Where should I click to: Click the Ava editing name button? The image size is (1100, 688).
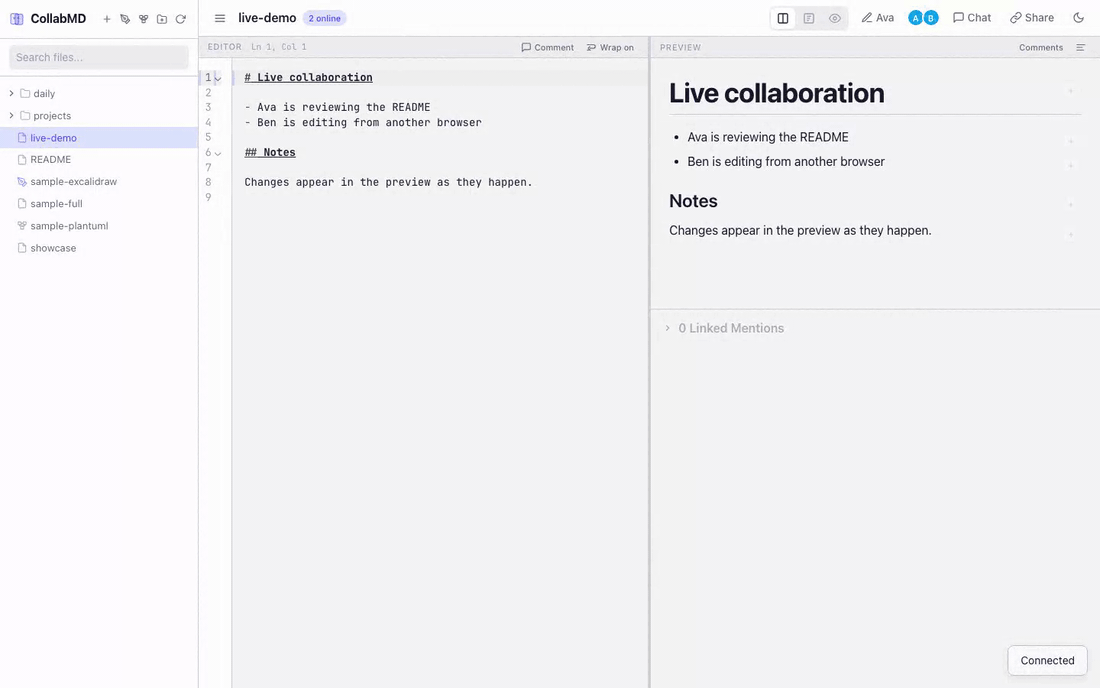(x=877, y=17)
